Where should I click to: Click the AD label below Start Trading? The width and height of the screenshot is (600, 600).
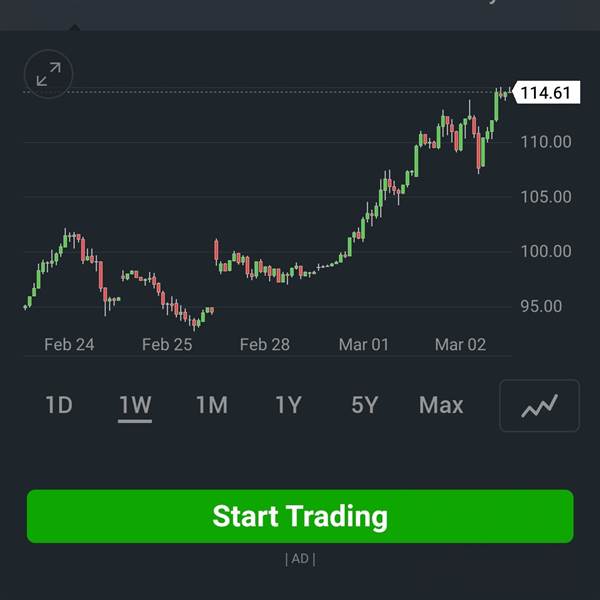coord(300,559)
